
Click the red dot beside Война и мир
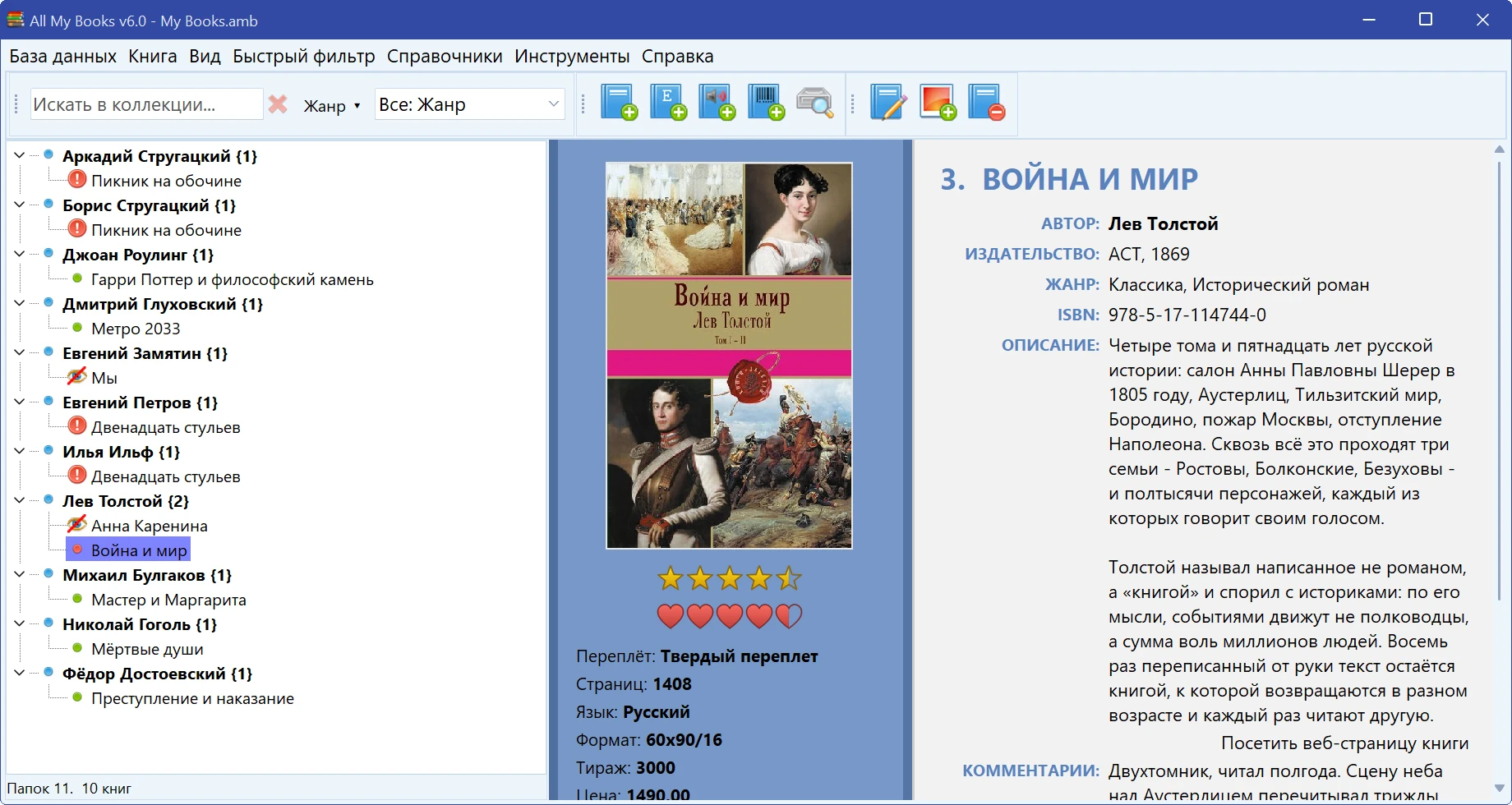[x=77, y=550]
